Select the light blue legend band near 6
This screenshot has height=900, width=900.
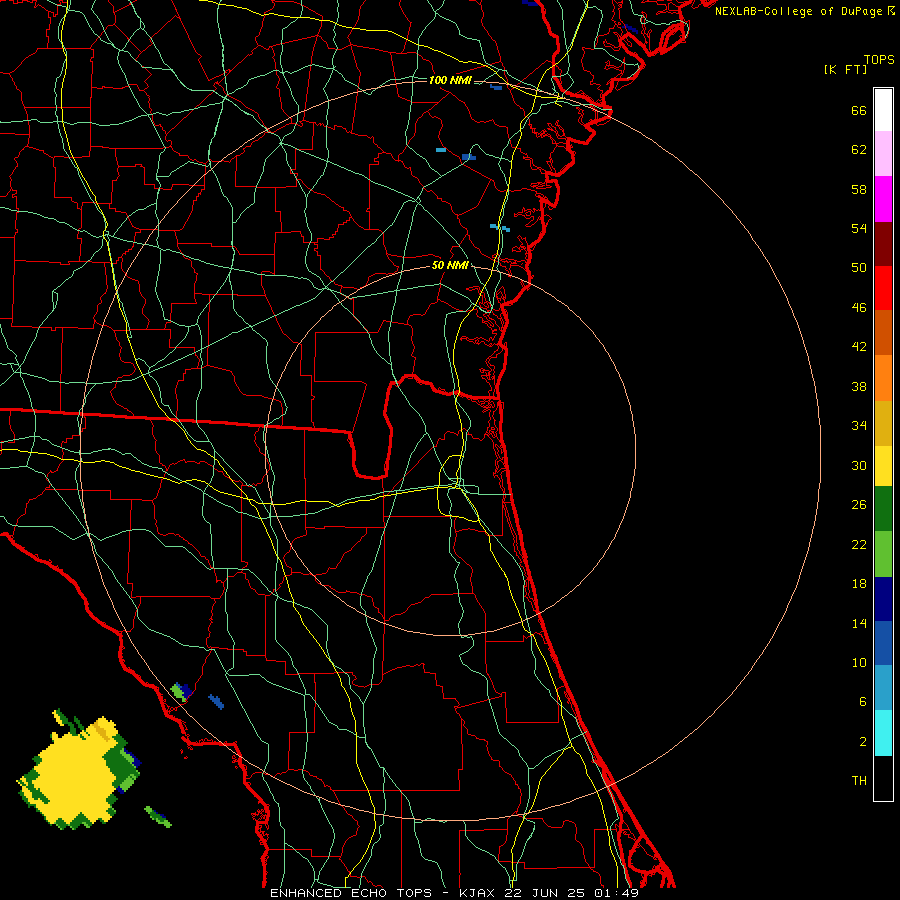click(883, 688)
